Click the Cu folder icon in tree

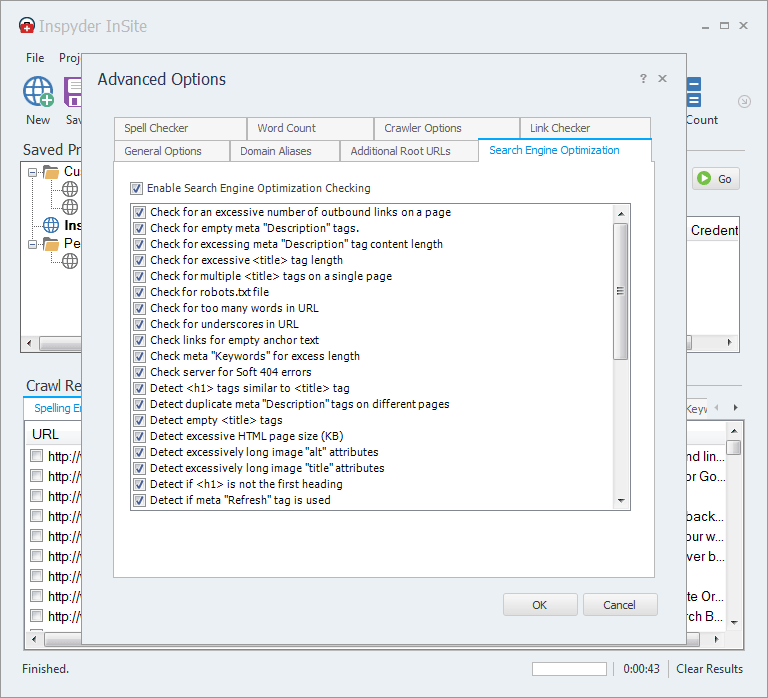pos(51,171)
